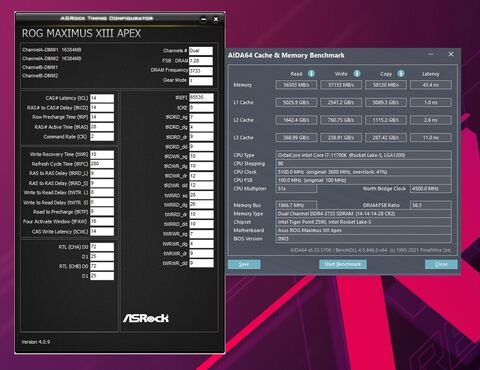Select the tREFI field showing 65535
This screenshot has height=370, width=480.
click(201, 97)
